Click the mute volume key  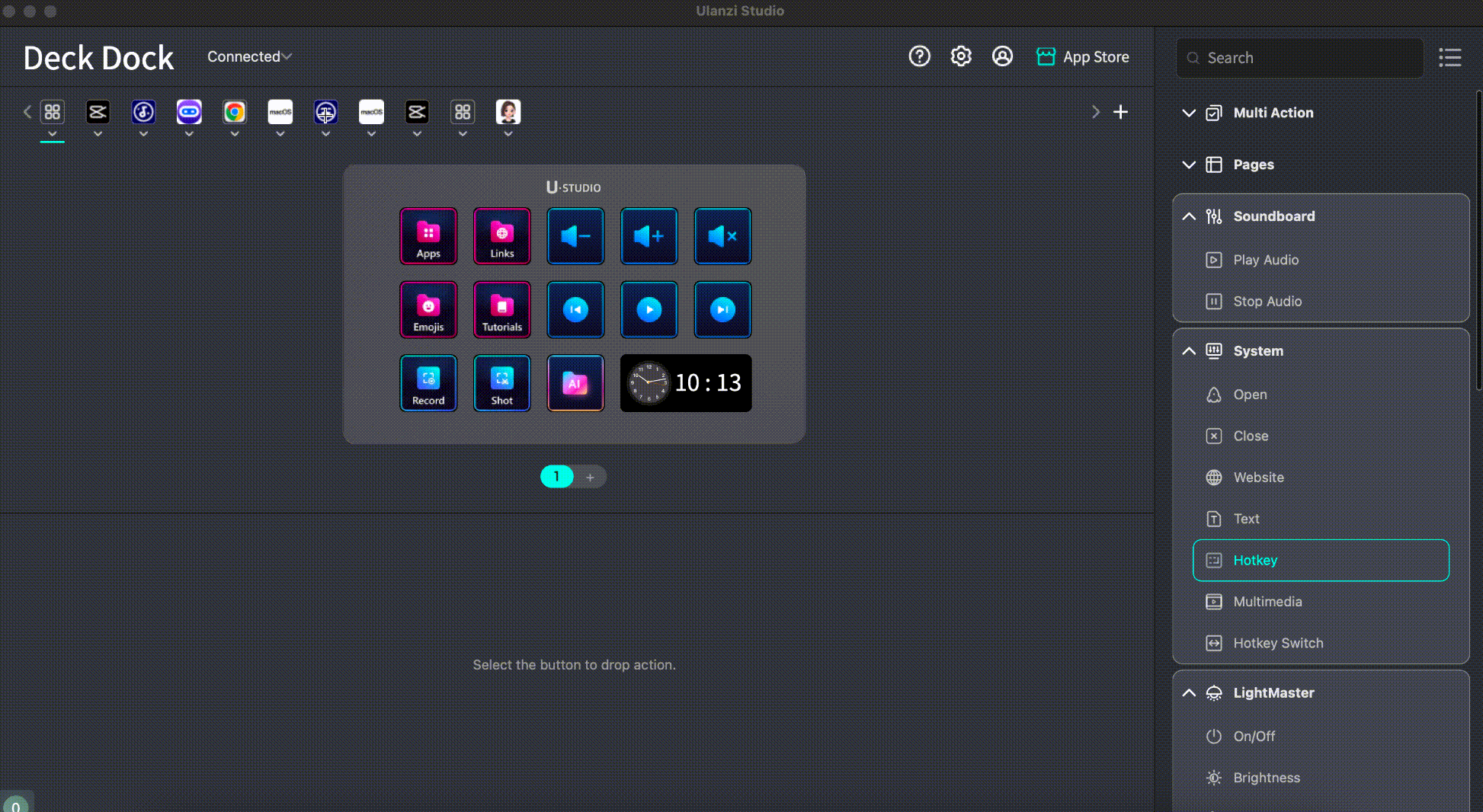point(722,236)
